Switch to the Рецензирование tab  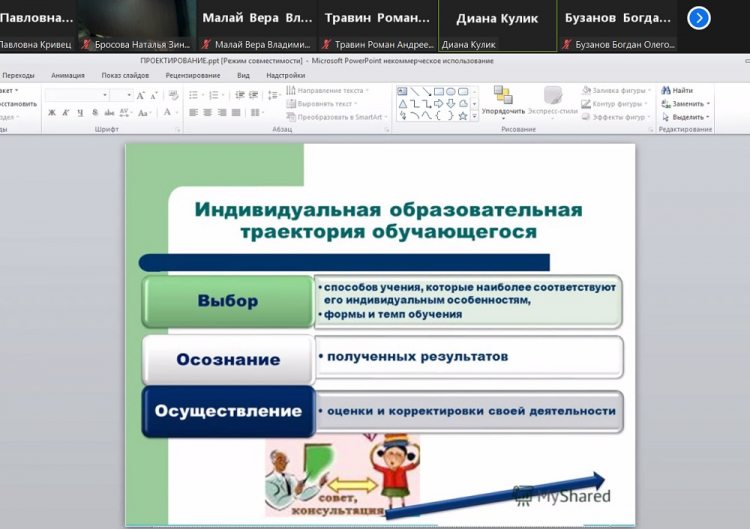(x=193, y=75)
